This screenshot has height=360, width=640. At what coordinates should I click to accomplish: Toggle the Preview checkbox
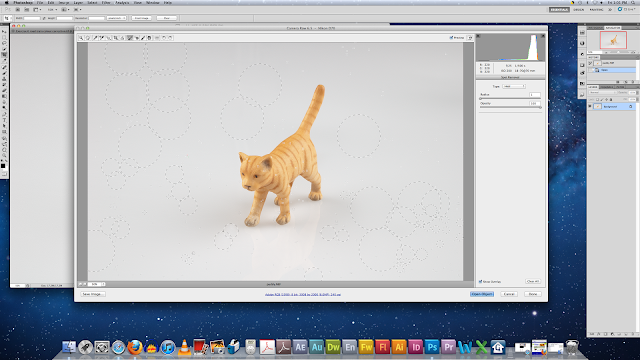tap(451, 38)
